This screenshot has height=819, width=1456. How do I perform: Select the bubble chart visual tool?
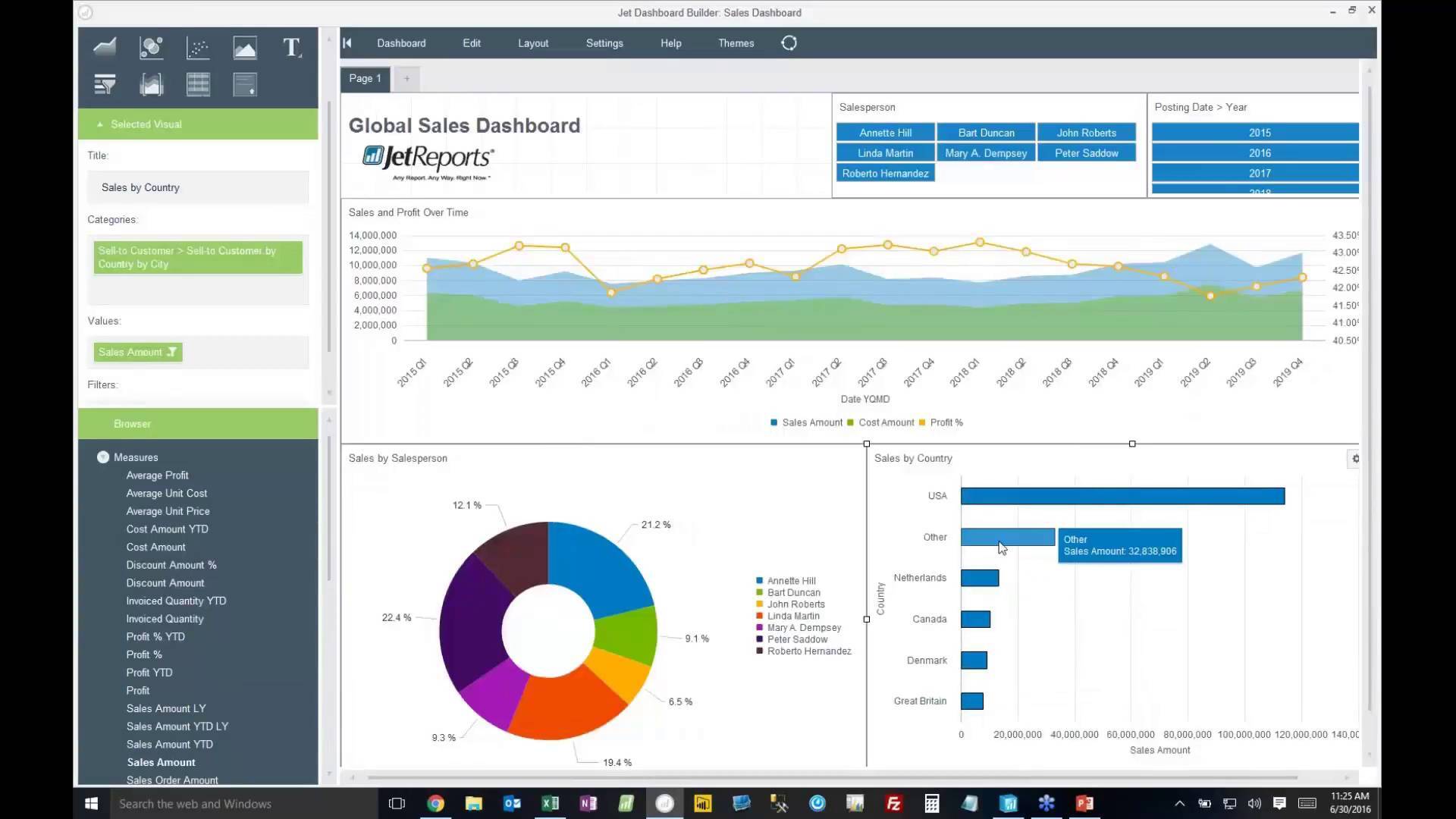tap(151, 47)
